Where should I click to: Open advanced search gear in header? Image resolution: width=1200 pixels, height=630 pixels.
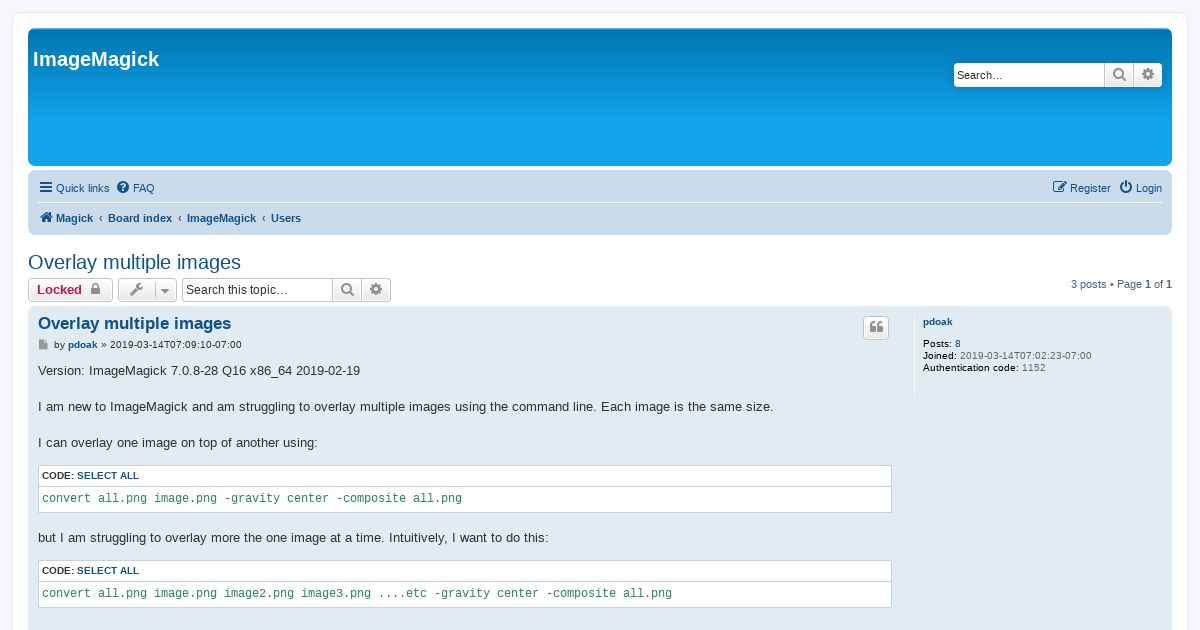[x=1148, y=75]
